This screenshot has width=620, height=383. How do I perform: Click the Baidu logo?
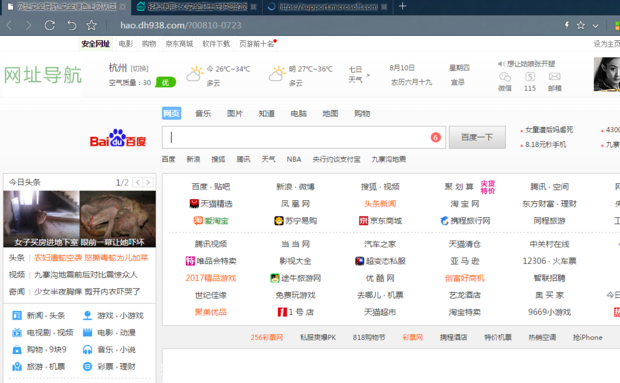pos(118,138)
